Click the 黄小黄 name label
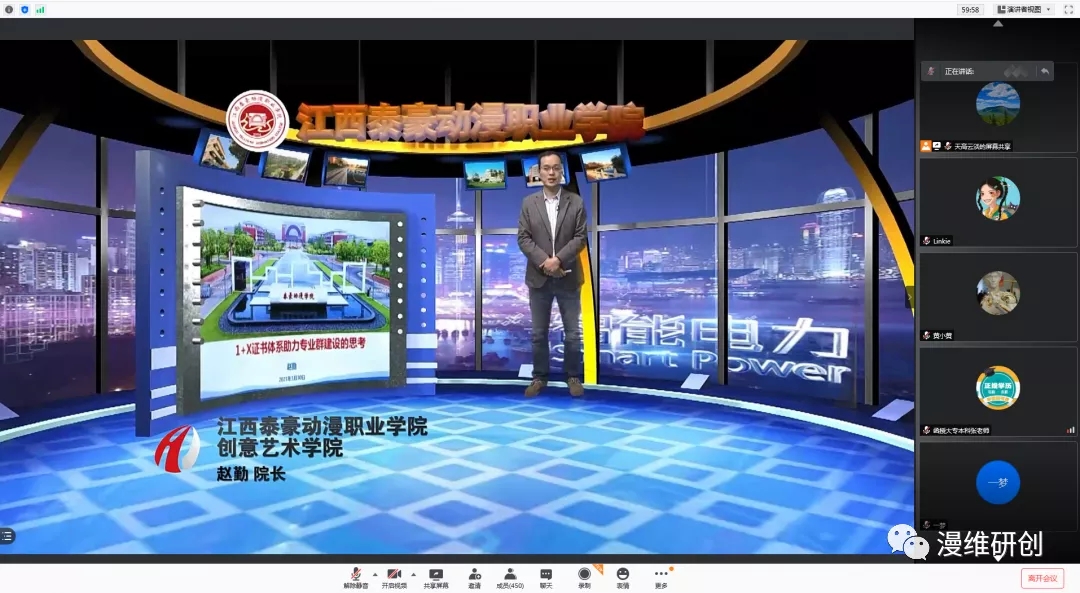Viewport: 1080px width, 593px height. 942,335
